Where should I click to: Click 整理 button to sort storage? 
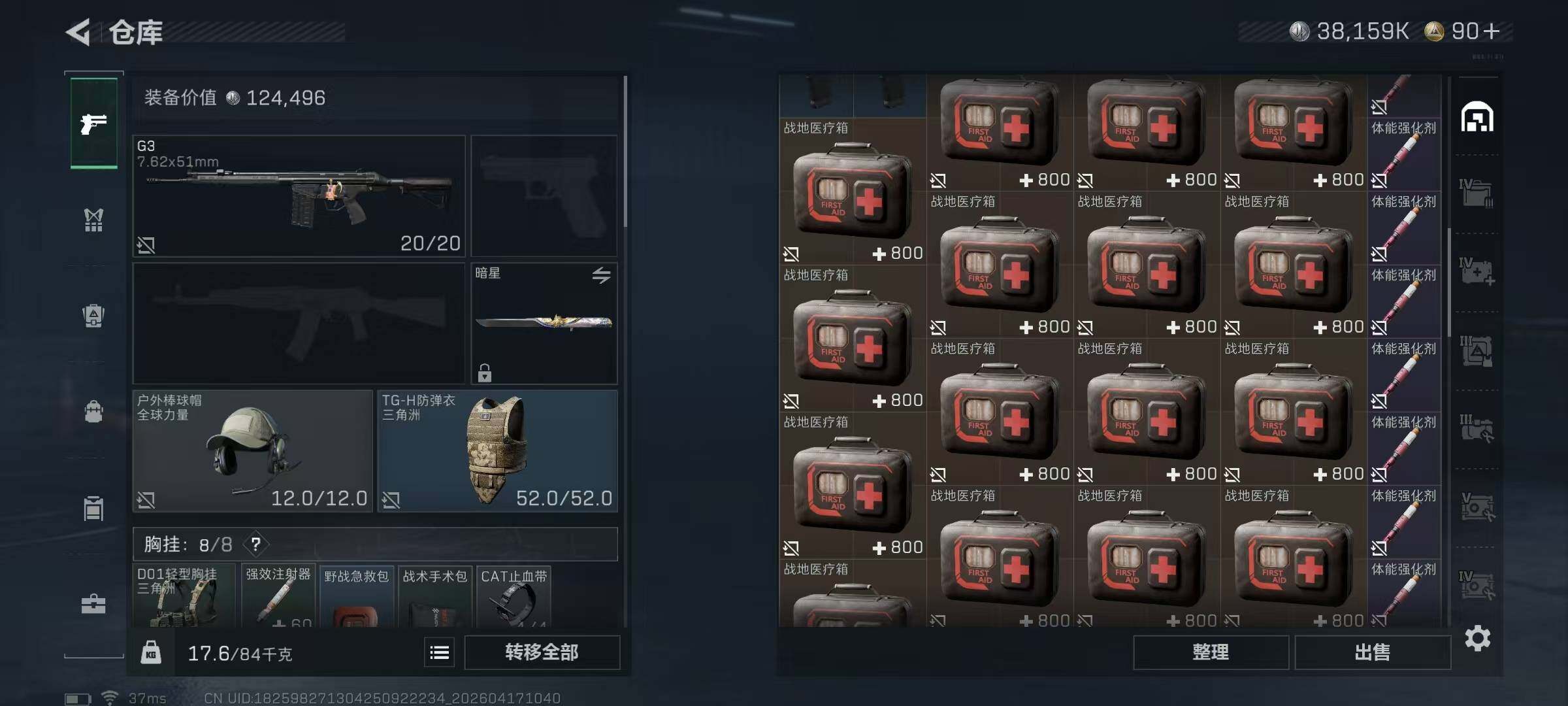(1211, 652)
